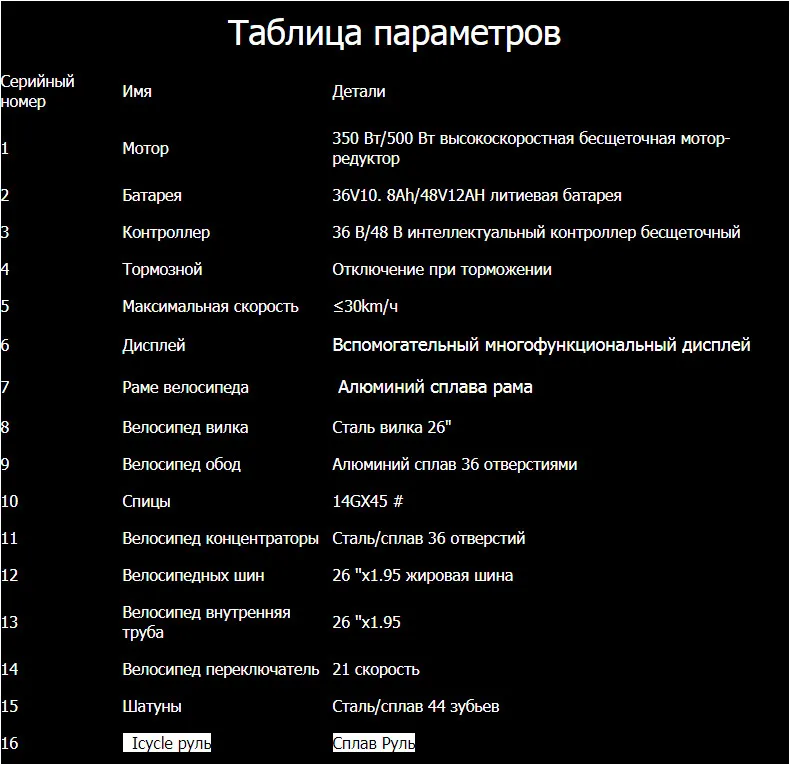Click the 'Спицы' name cell
This screenshot has height=764, width=790.
click(x=146, y=501)
